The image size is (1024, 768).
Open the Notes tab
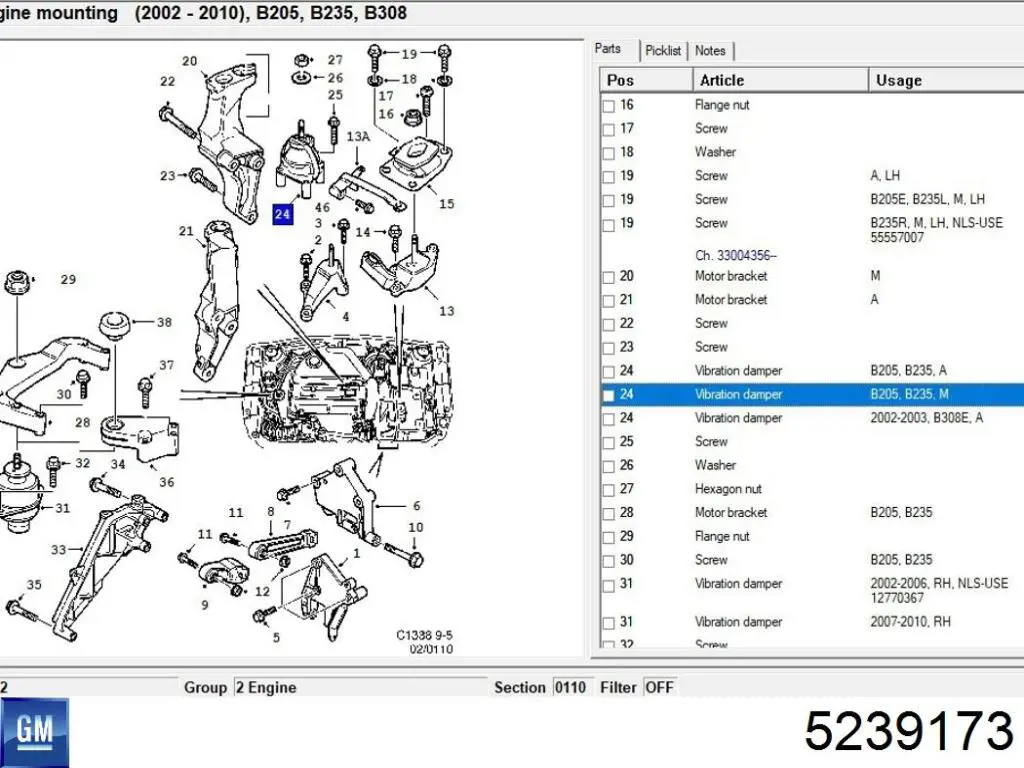pyautogui.click(x=710, y=50)
